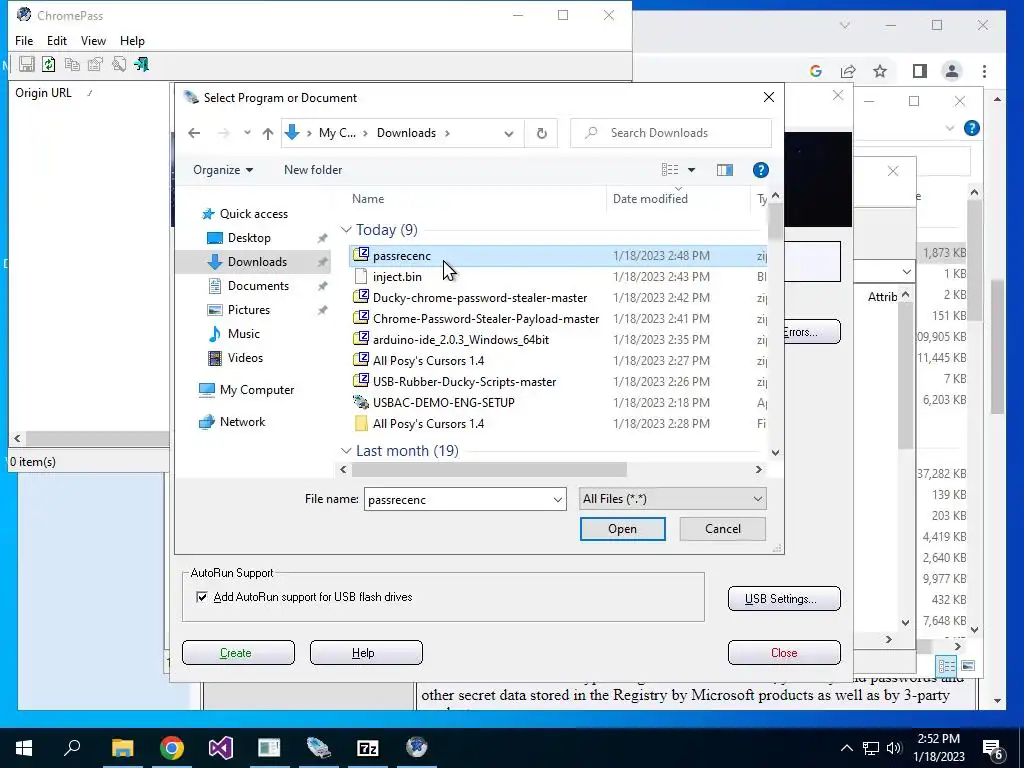This screenshot has width=1024, height=768.
Task: Click the Save icon in ChromePass toolbar
Action: 26,64
